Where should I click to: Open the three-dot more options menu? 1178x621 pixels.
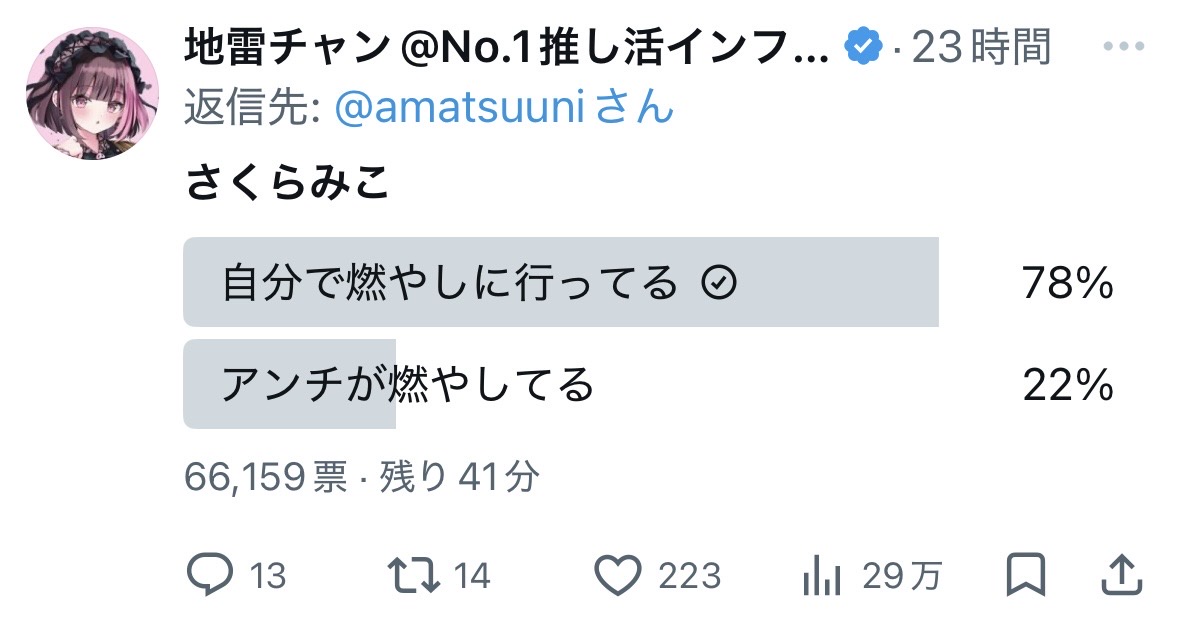[1123, 47]
